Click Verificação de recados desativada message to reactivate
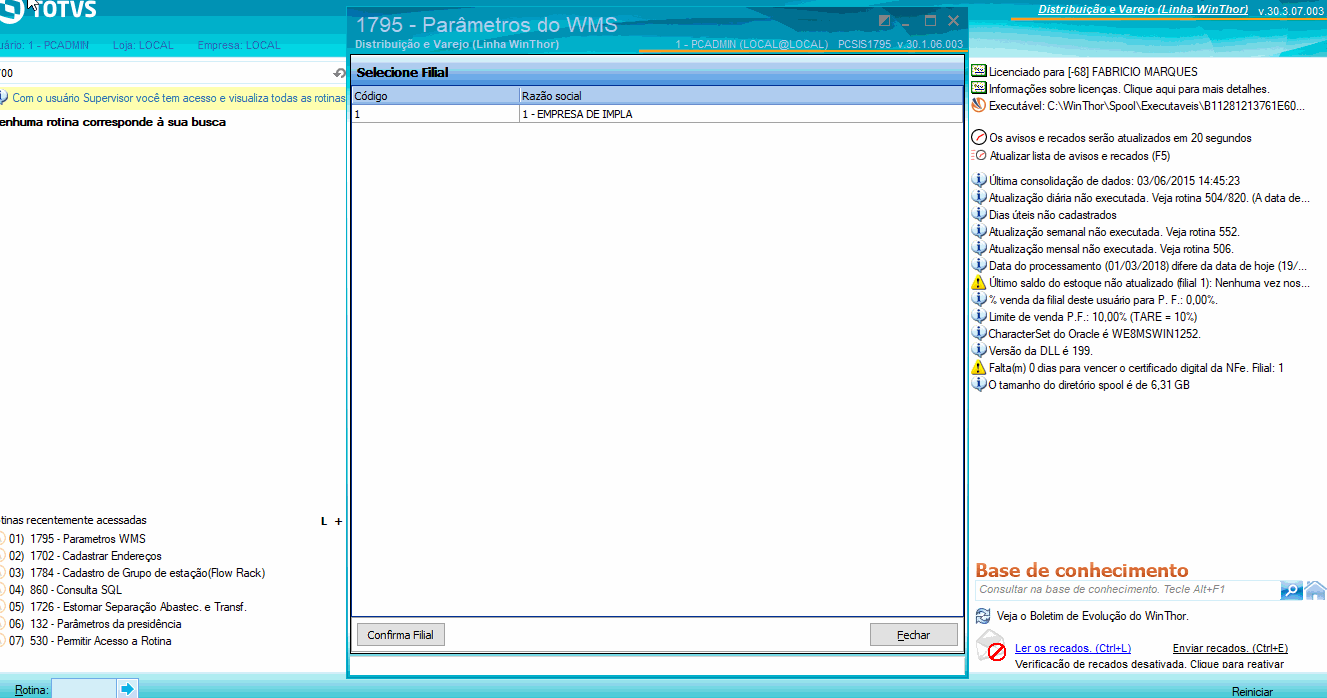This screenshot has width=1327, height=698. tap(1149, 664)
